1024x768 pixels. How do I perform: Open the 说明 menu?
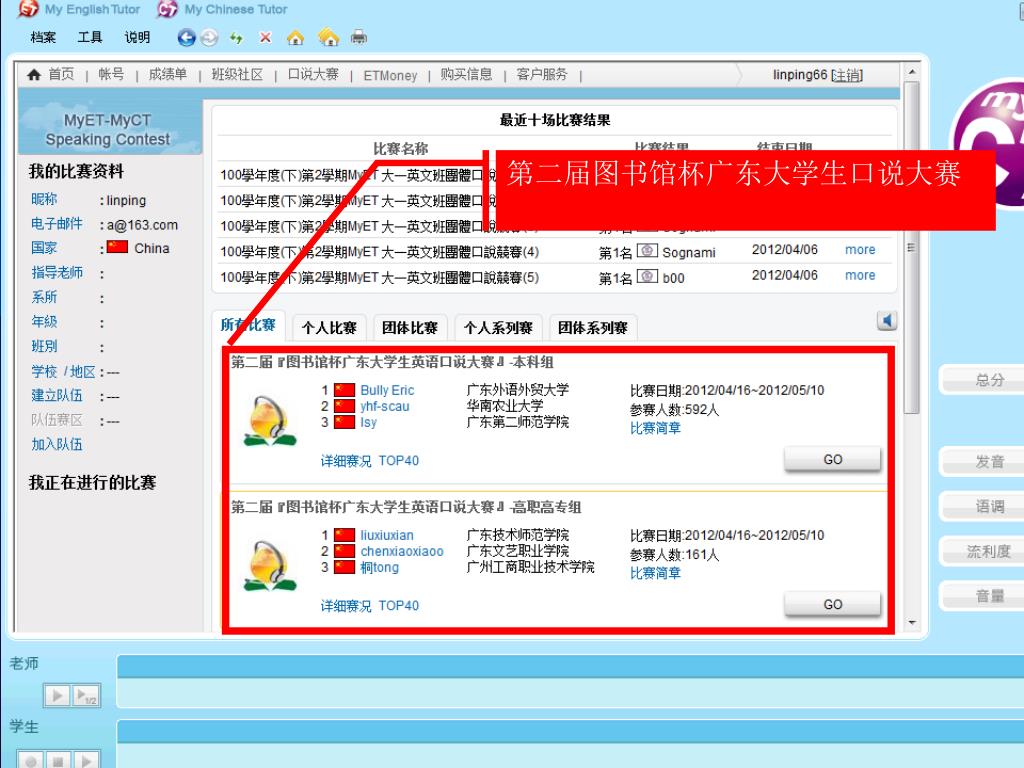tap(137, 37)
